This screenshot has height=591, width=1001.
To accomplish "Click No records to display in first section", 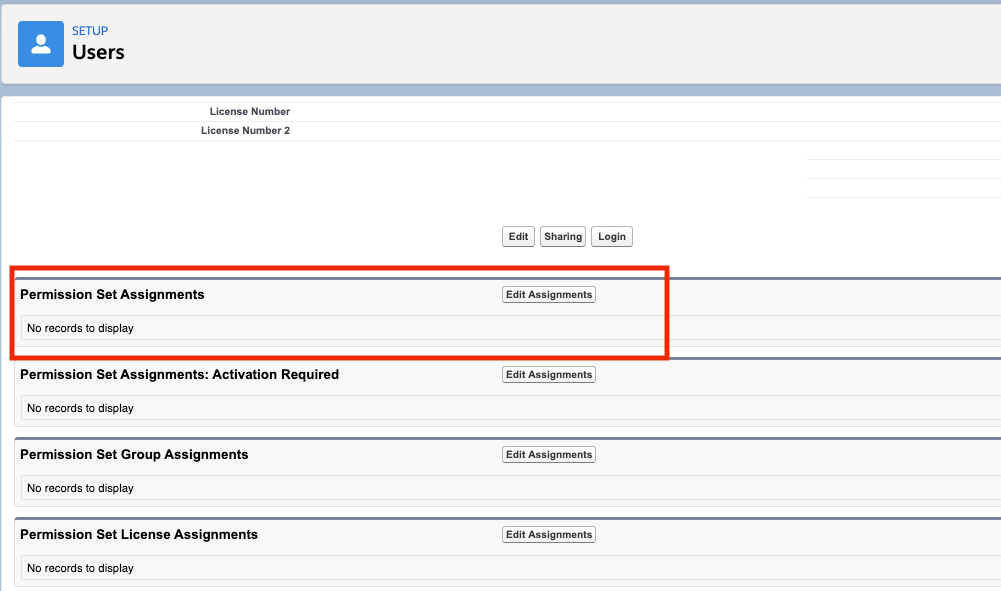I will (x=78, y=327).
